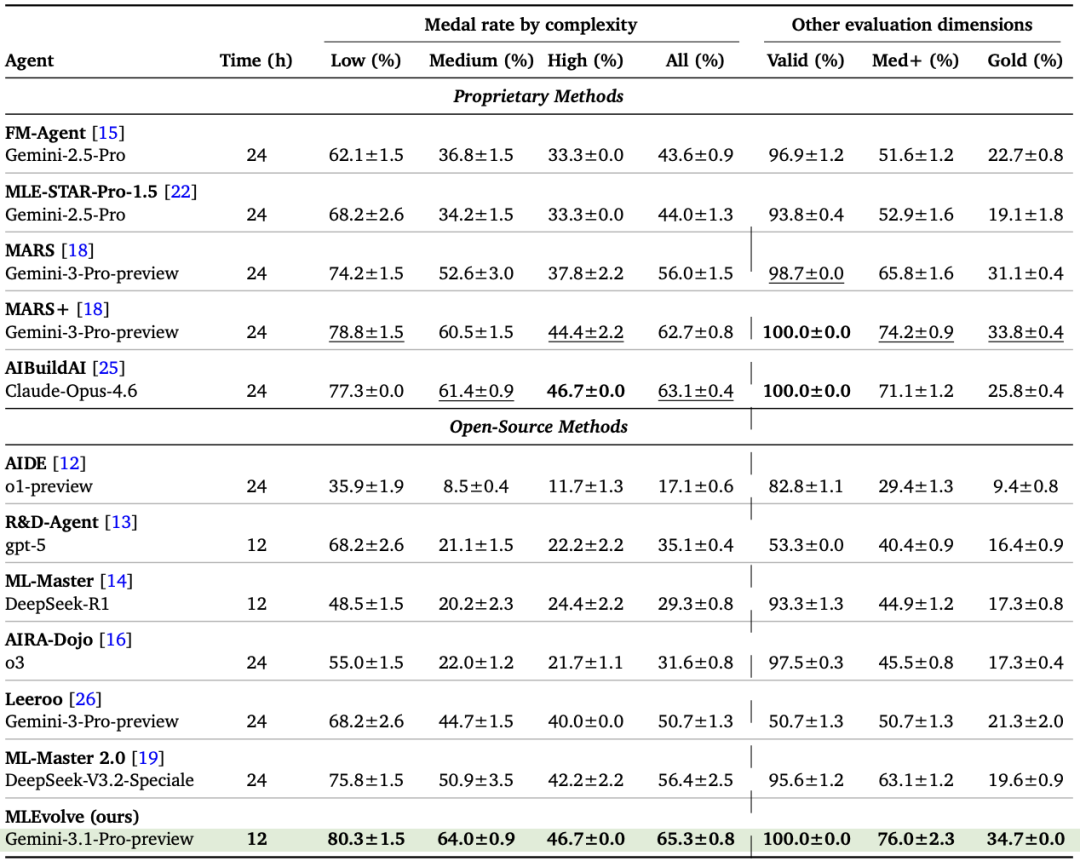The width and height of the screenshot is (1080, 867).
Task: Click the underlined 74.2±0.9 Med+ cell
Action: [x=915, y=333]
